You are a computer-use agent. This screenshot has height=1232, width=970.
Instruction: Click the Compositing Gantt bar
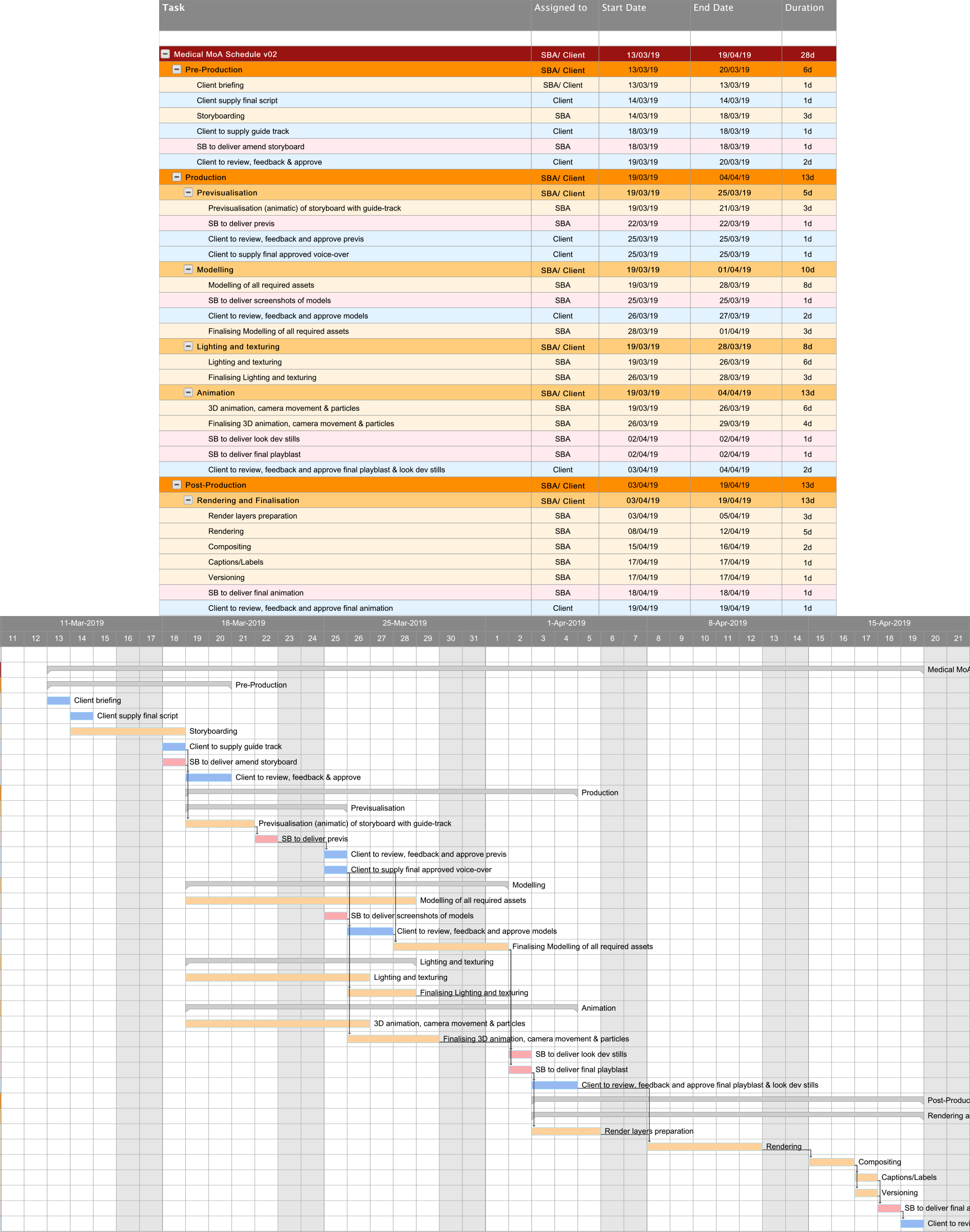(831, 1162)
